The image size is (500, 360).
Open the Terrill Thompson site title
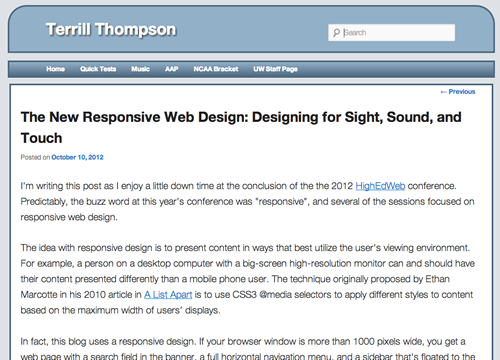[x=111, y=29]
